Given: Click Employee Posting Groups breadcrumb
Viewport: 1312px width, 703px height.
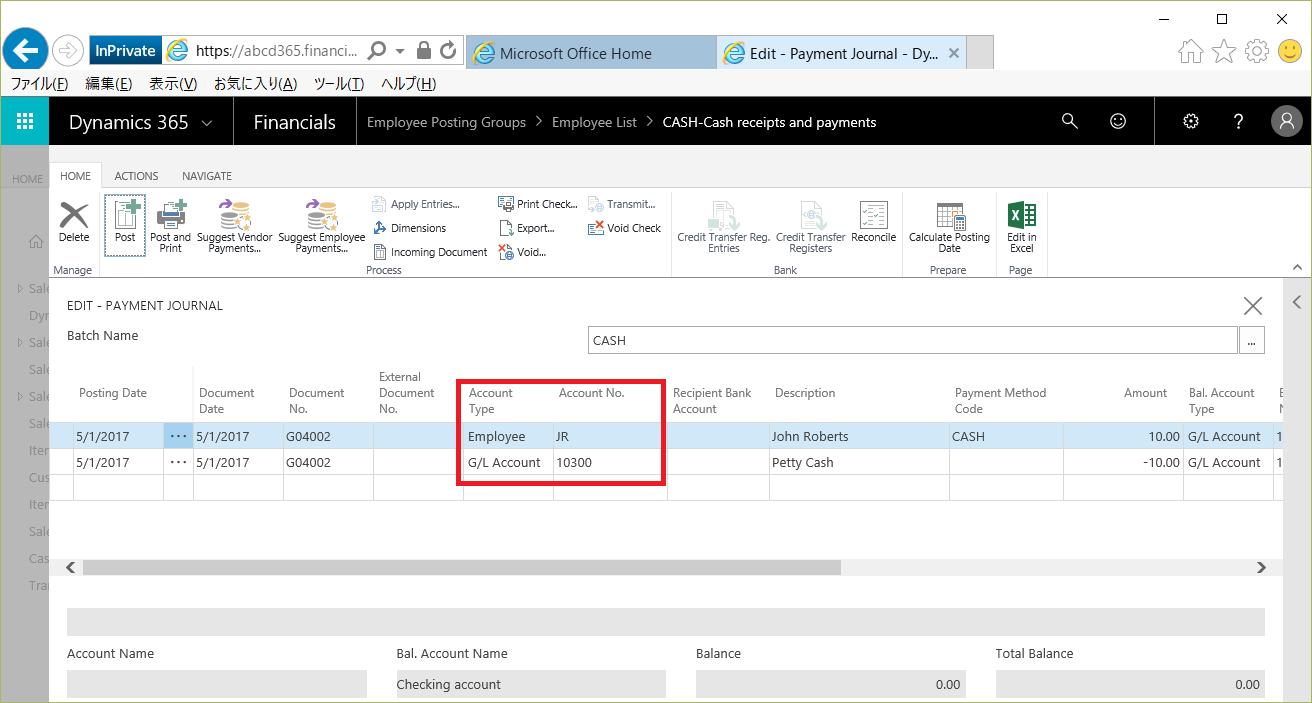Looking at the screenshot, I should 446,122.
